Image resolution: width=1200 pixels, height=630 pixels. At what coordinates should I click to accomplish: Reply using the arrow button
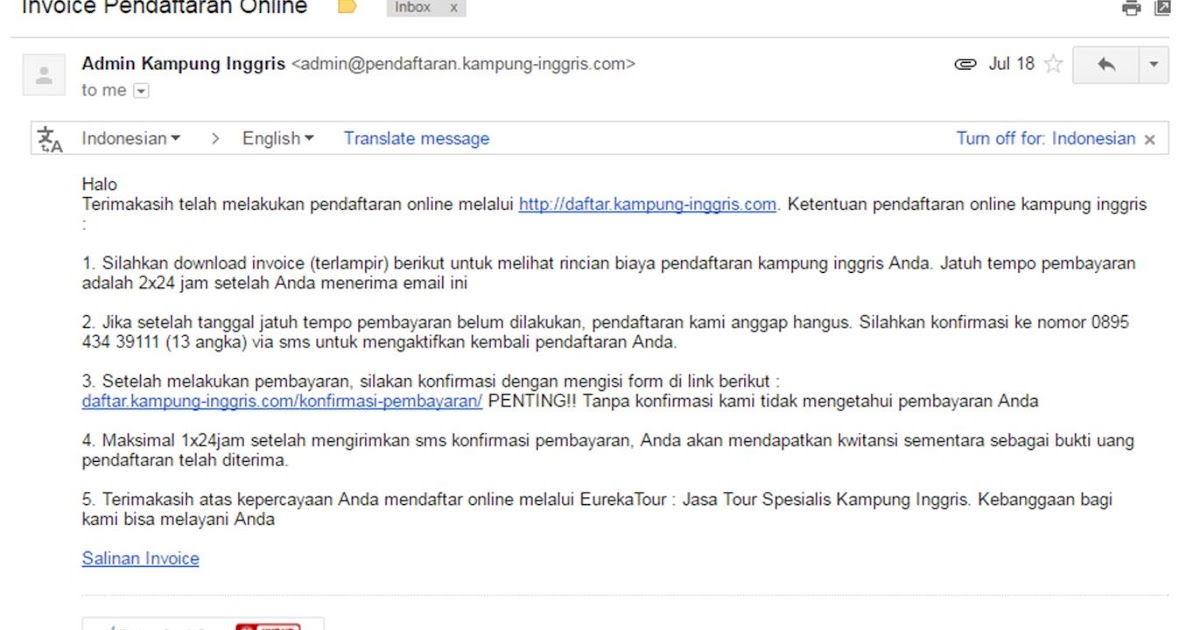(1106, 64)
